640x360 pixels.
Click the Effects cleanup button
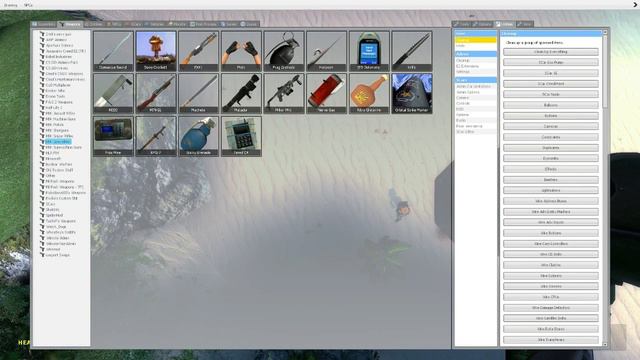(x=551, y=169)
